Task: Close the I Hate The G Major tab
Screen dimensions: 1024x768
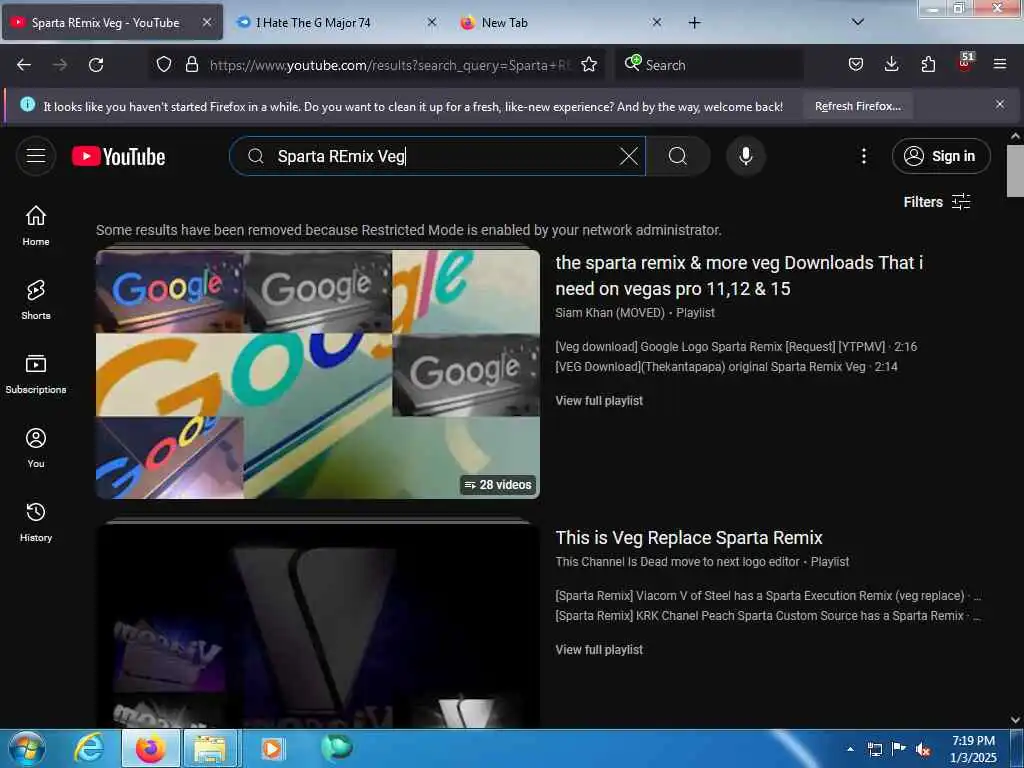Action: 432,22
